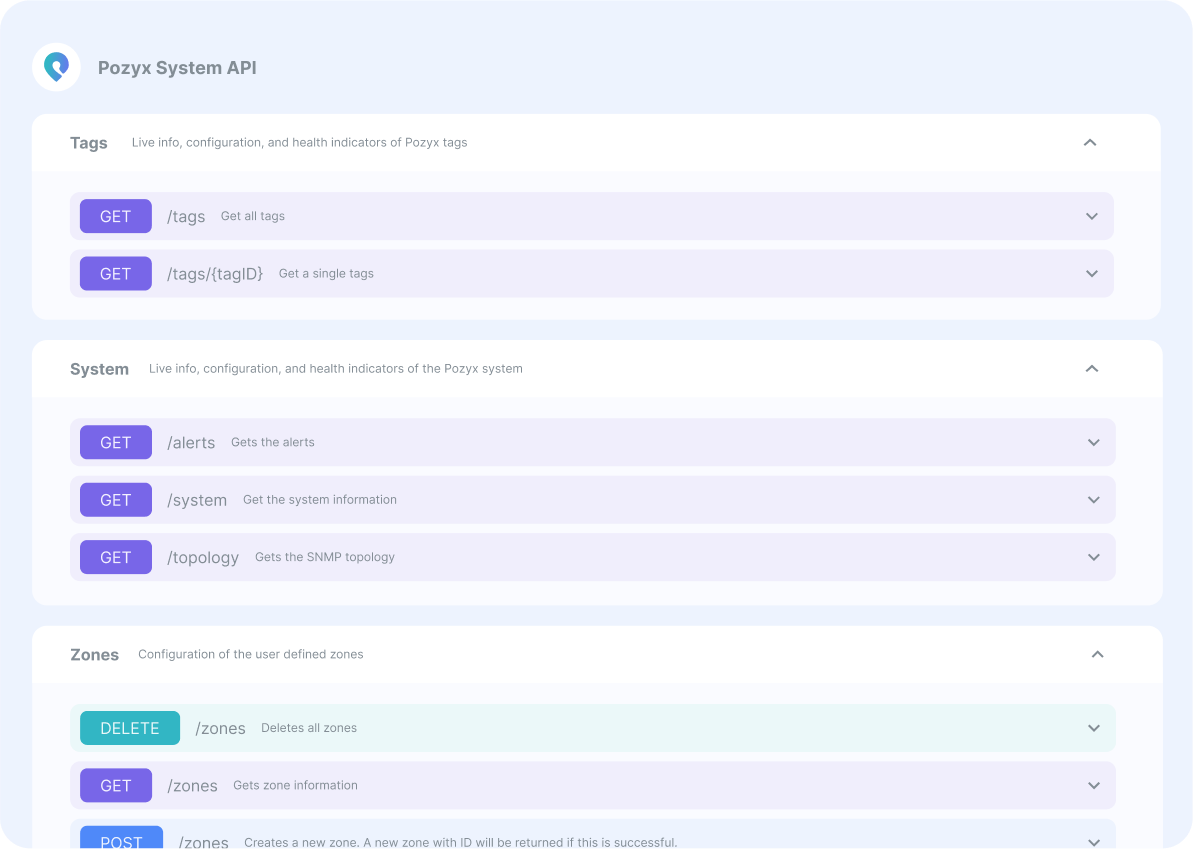Click GET button for /tags/{tagID}
Viewport: 1193px width, 849px height.
point(116,274)
